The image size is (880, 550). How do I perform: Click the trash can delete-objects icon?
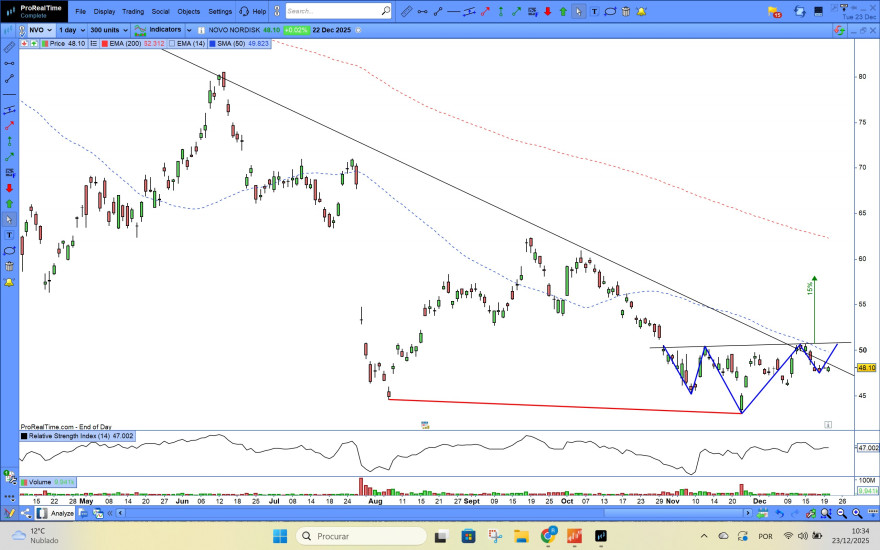(626, 11)
